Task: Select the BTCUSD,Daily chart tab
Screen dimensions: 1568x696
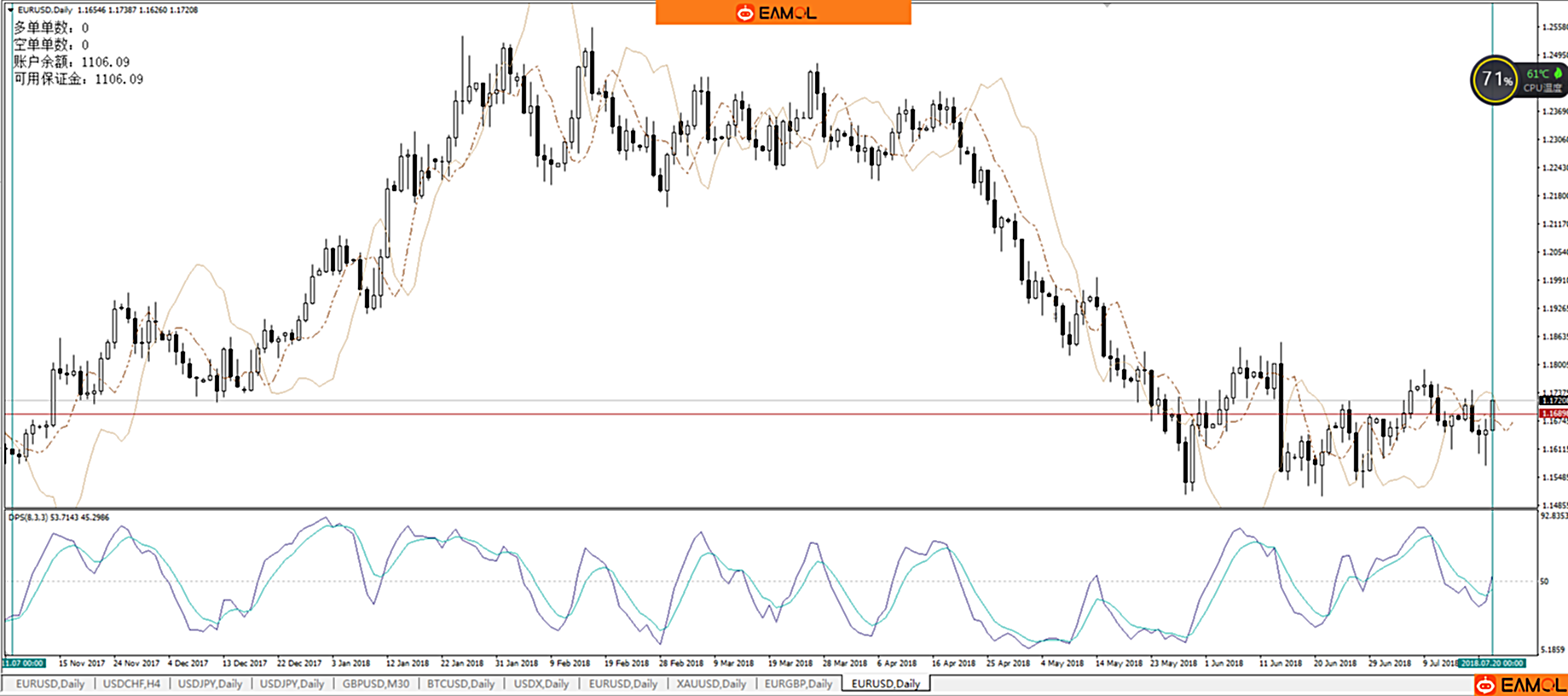Action: pyautogui.click(x=460, y=684)
